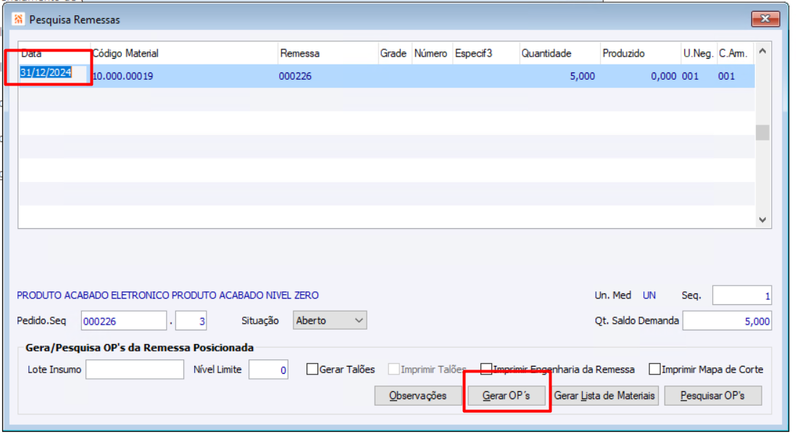Click the Pesquisa Remessas window icon
This screenshot has height=434, width=800.
(x=18, y=19)
